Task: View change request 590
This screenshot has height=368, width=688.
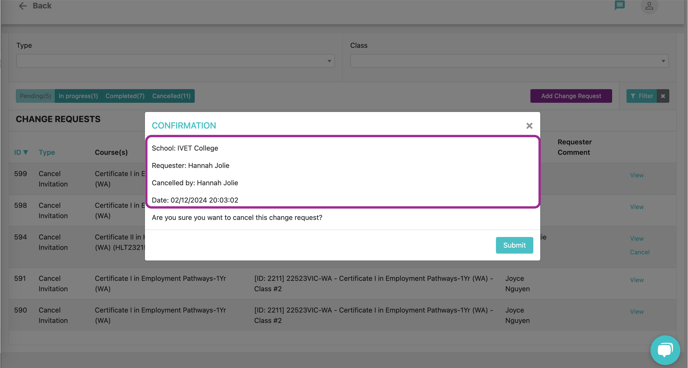Action: coord(637,311)
